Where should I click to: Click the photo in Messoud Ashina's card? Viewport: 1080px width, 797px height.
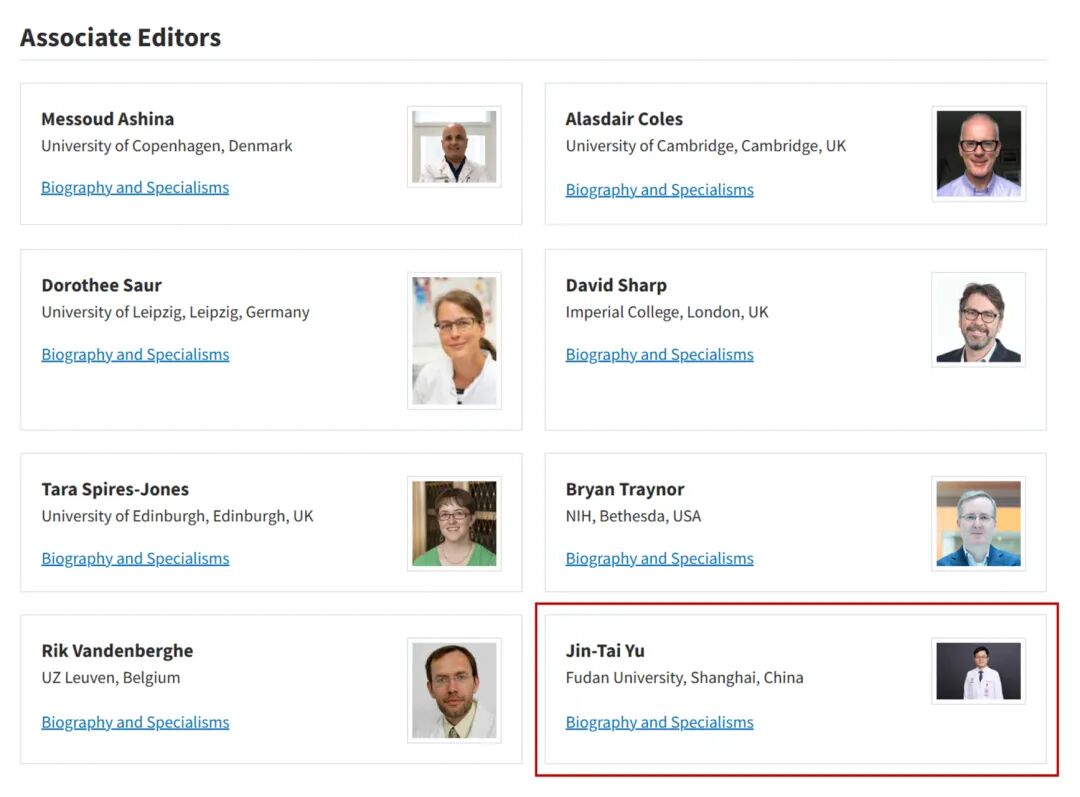click(454, 147)
